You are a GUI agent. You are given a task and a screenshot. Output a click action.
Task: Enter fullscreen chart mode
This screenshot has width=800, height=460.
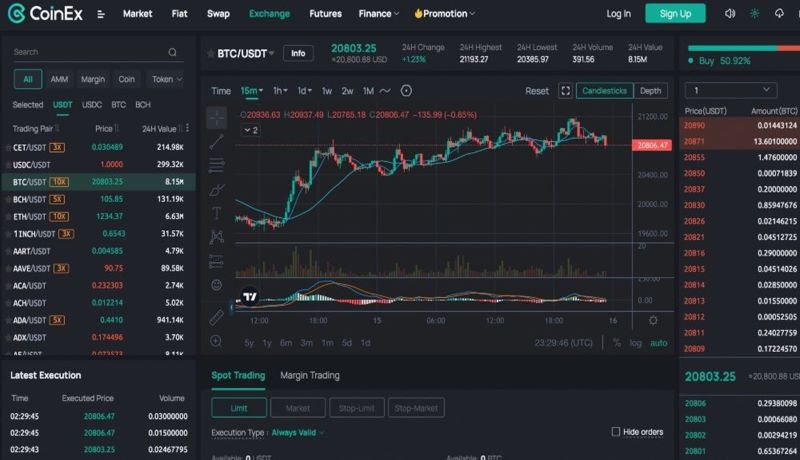pyautogui.click(x=565, y=91)
